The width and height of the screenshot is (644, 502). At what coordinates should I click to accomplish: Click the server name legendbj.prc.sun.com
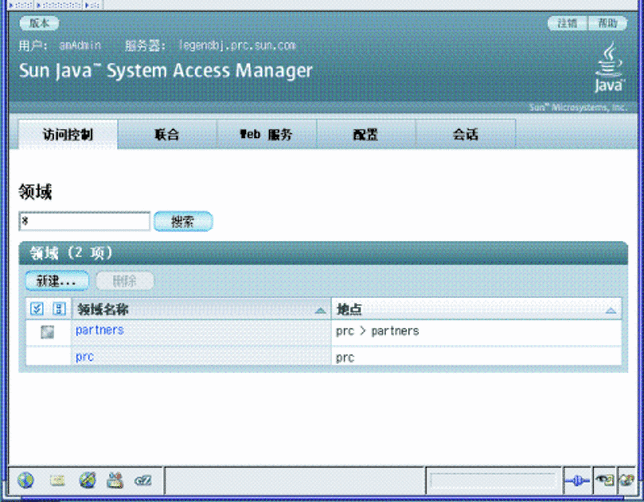pyautogui.click(x=237, y=45)
